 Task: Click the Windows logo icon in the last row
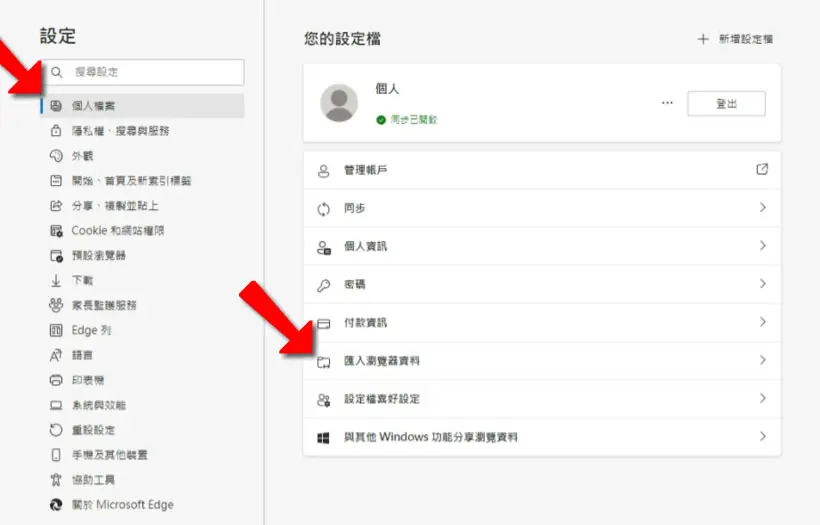[324, 438]
